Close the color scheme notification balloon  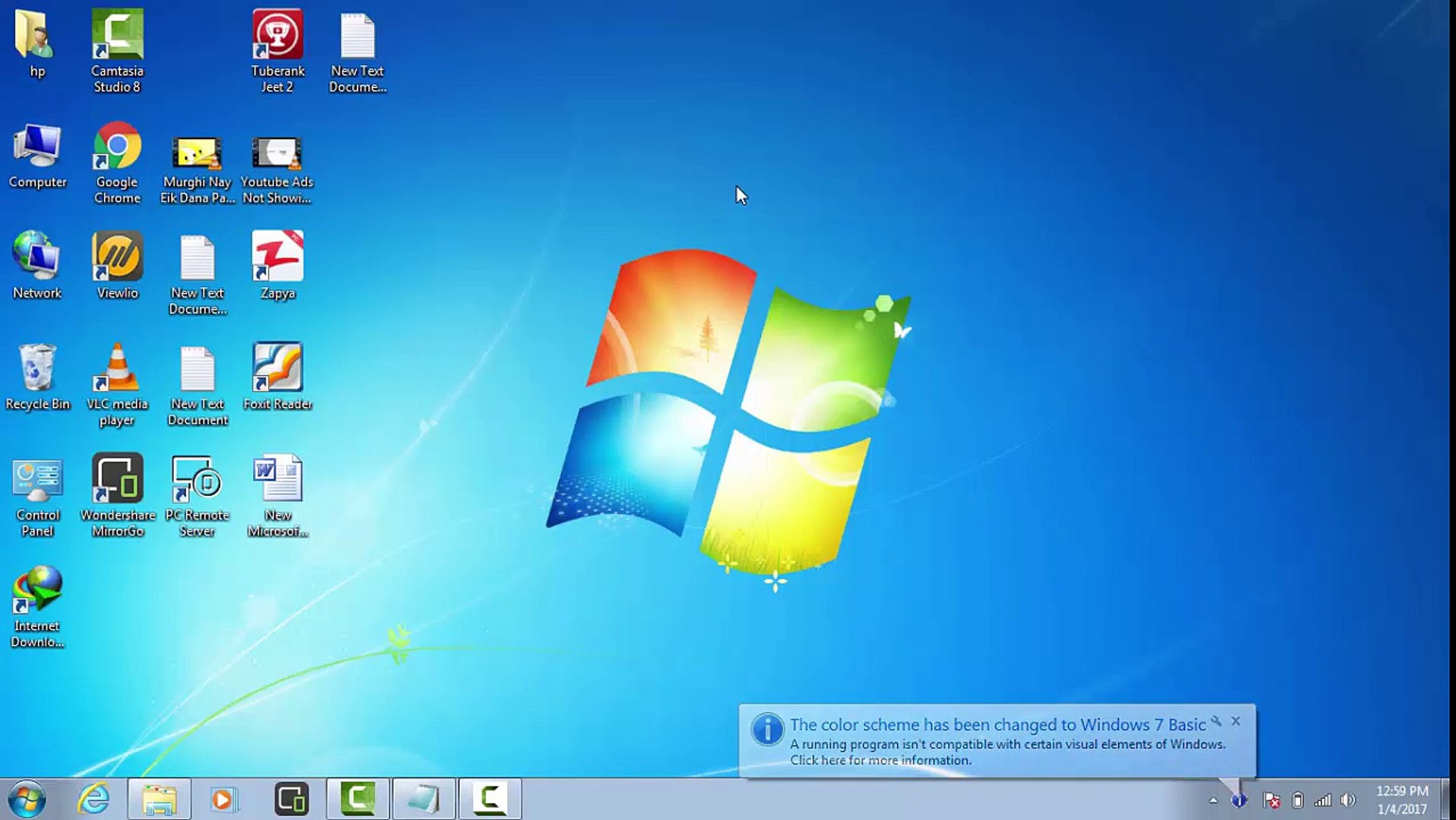(1236, 721)
